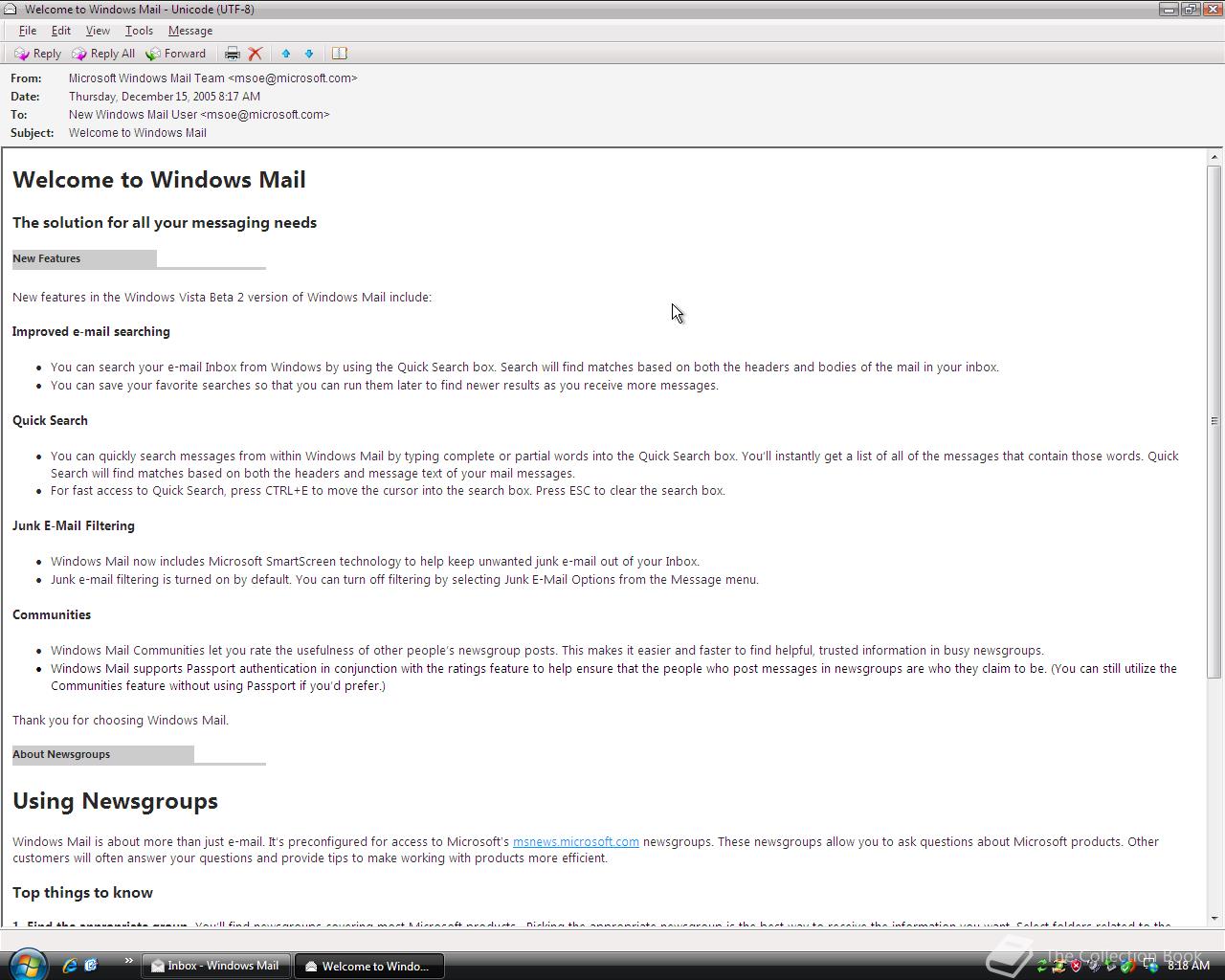Click the subject text Welcome to Windows Mail
The width and height of the screenshot is (1225, 980).
138,133
